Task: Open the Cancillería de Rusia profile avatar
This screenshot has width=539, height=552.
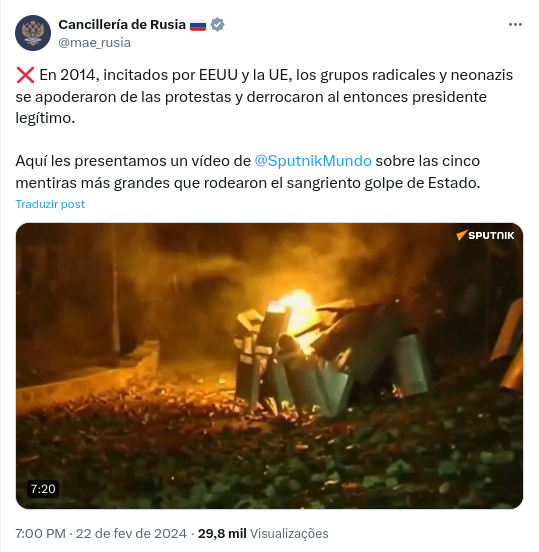Action: click(33, 33)
